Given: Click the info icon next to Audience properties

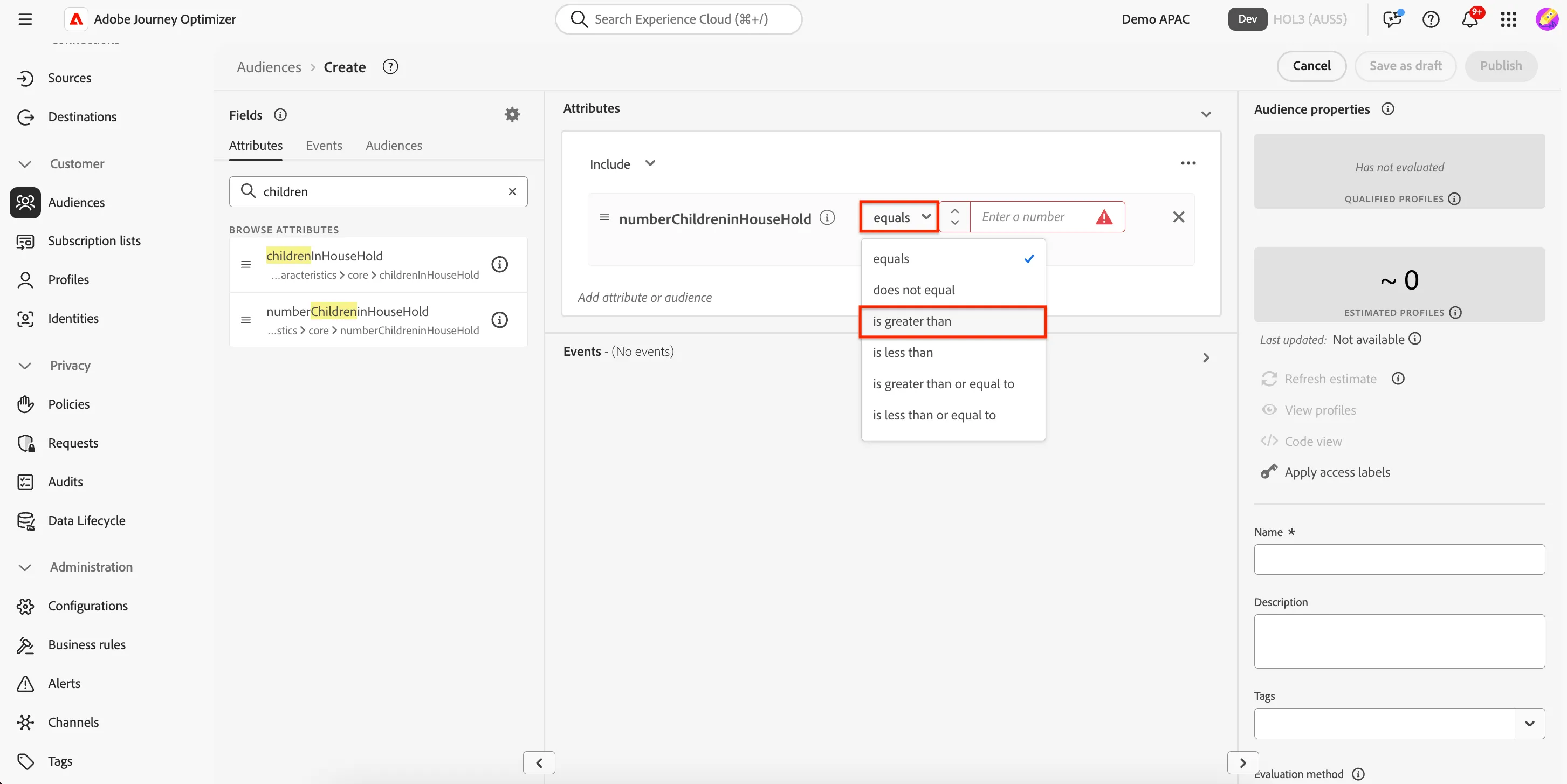Looking at the screenshot, I should tap(1387, 109).
